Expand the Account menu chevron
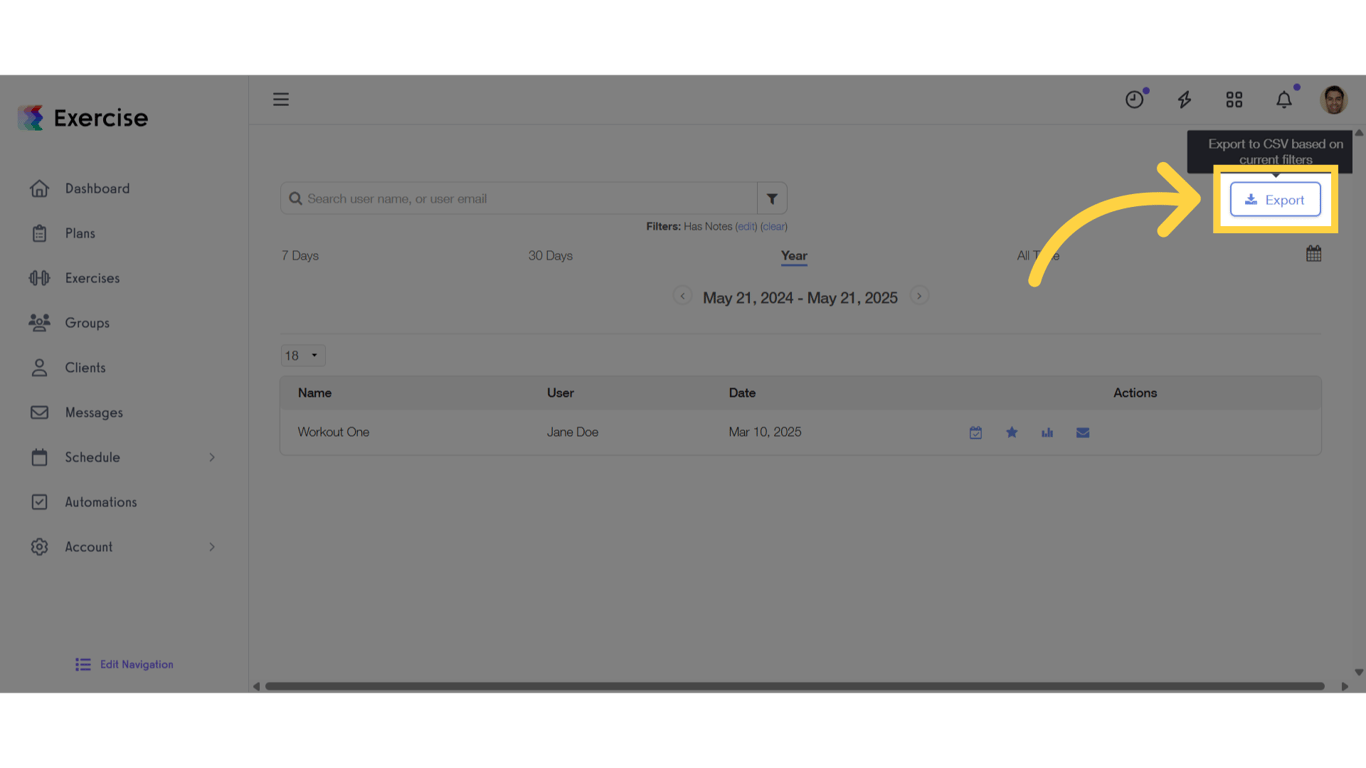Screen dimensions: 1366x768 211,547
